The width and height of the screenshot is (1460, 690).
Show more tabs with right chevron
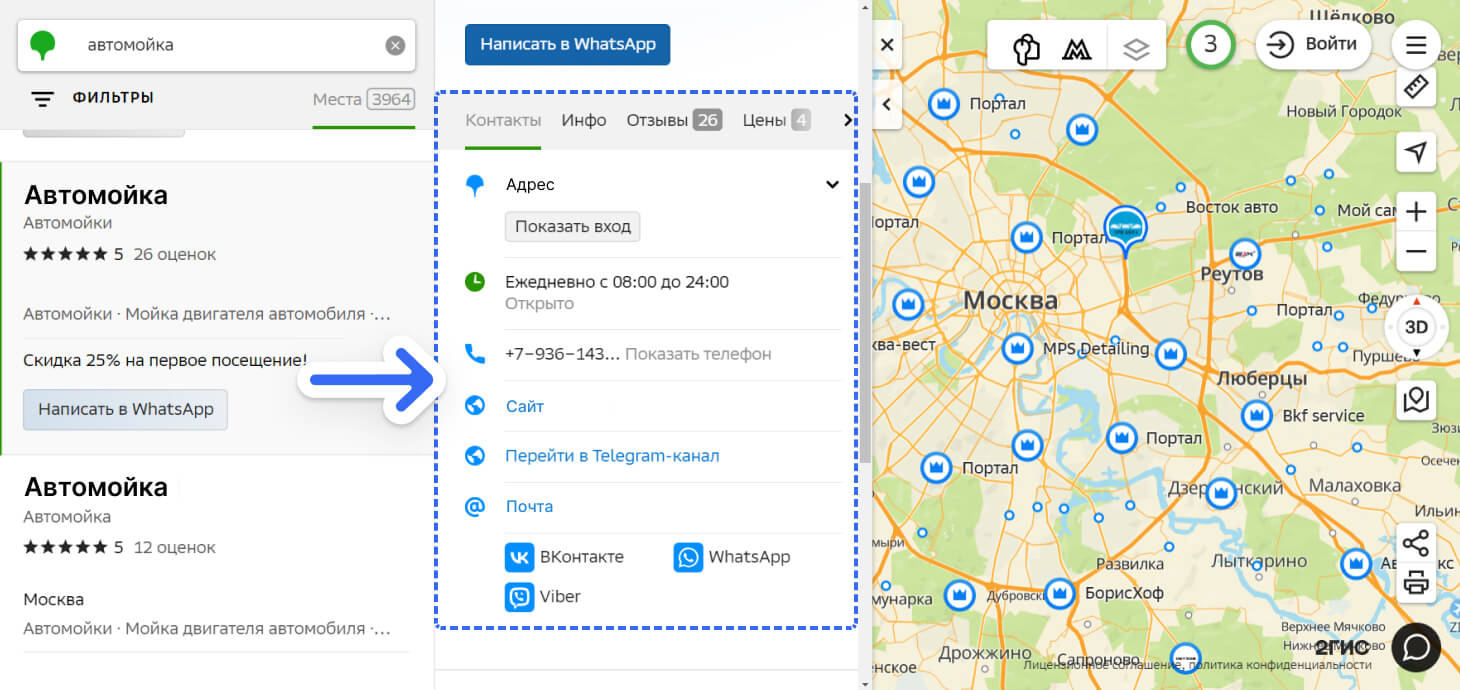(x=847, y=120)
